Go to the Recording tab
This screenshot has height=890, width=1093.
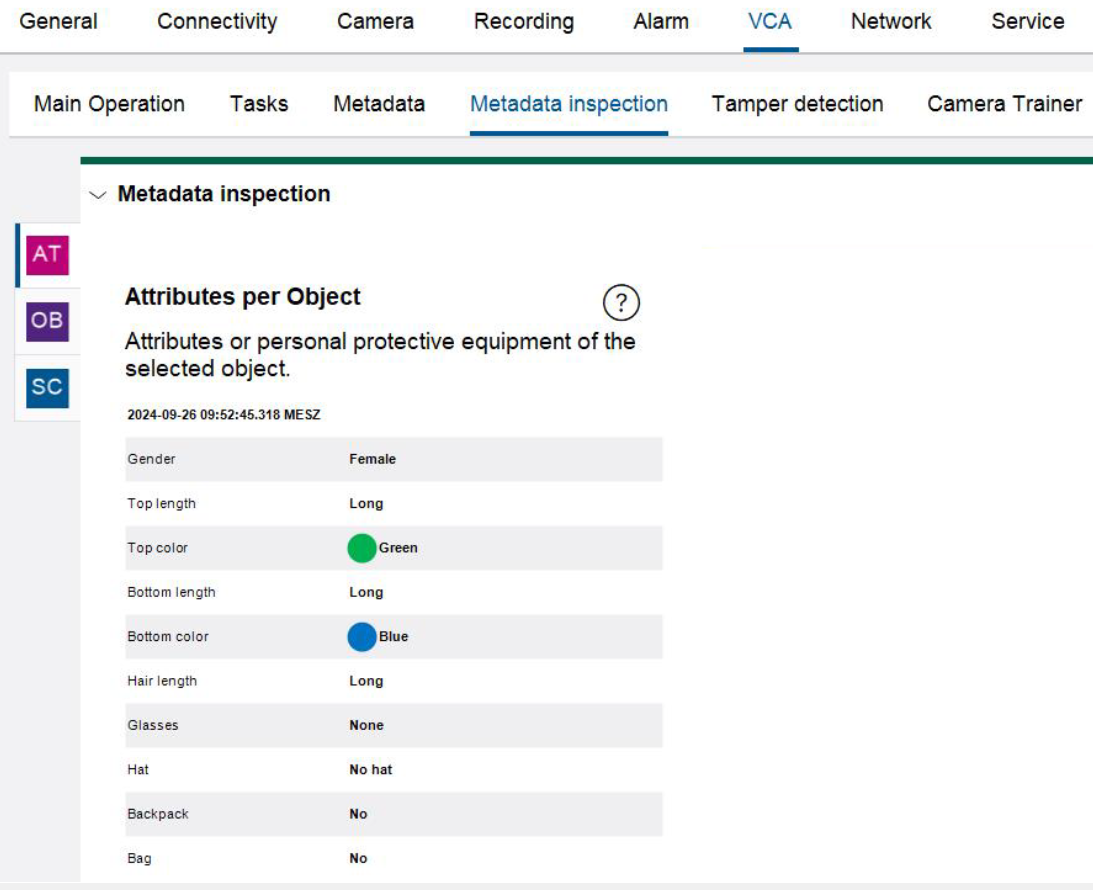tap(524, 22)
